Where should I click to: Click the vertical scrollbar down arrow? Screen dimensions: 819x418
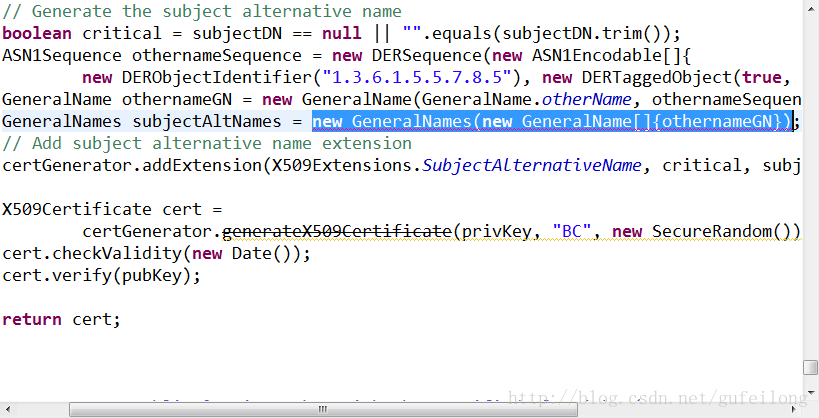click(x=811, y=391)
